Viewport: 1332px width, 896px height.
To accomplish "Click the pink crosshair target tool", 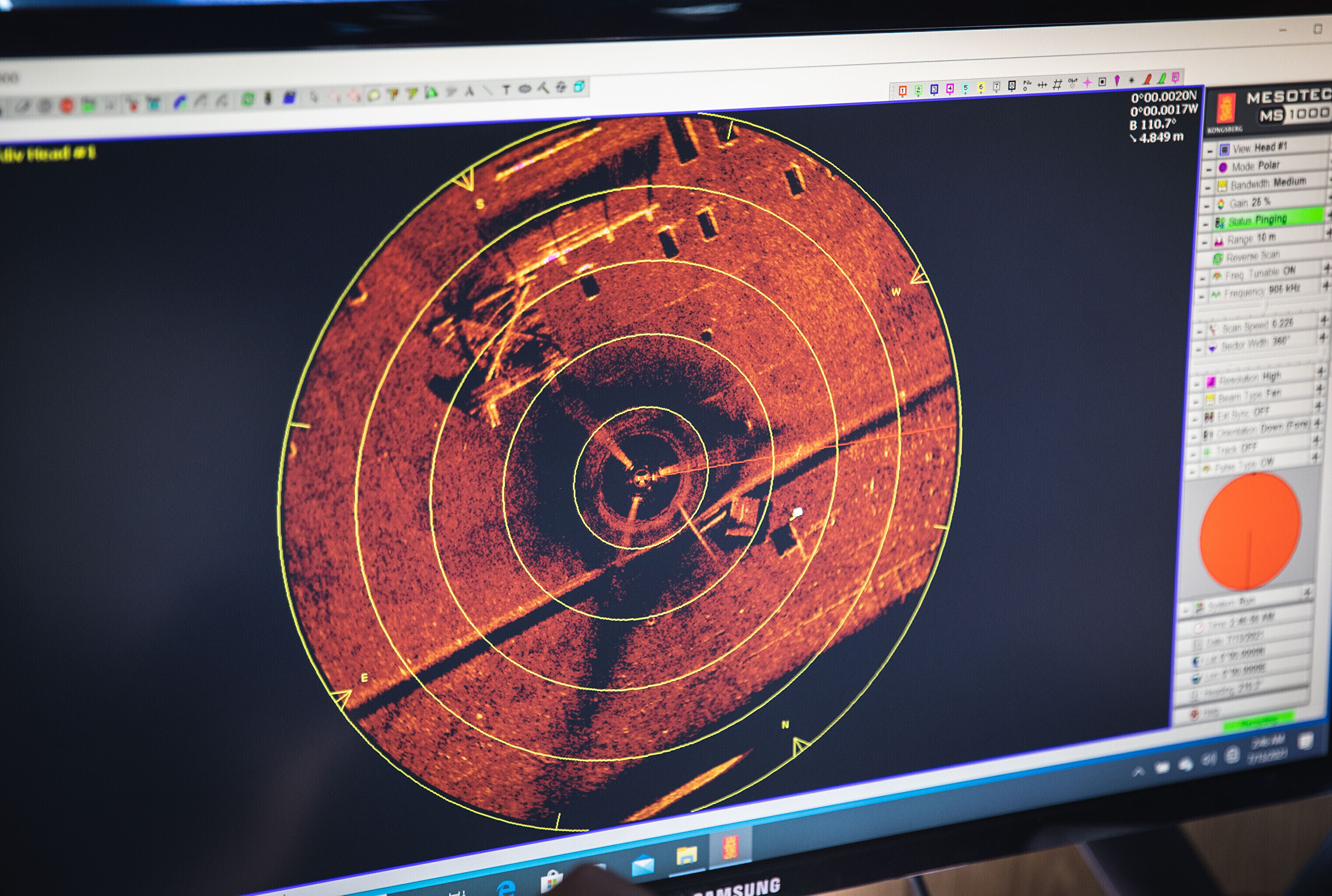I will tap(1087, 83).
